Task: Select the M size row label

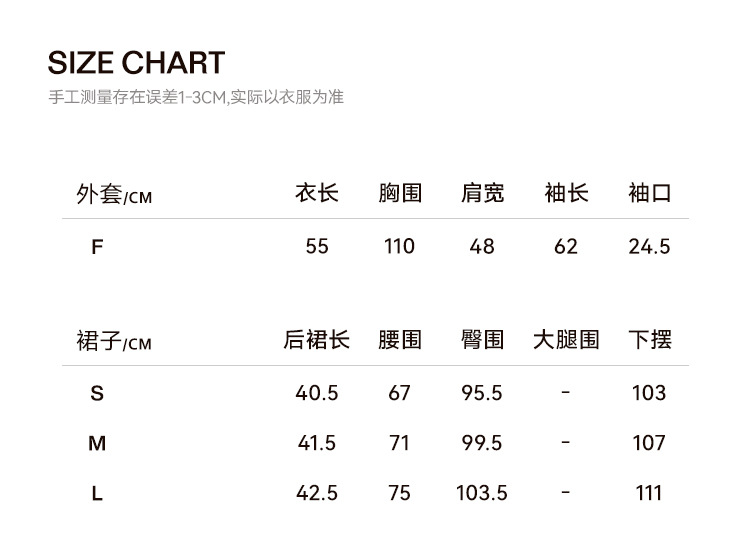Action: coord(97,443)
